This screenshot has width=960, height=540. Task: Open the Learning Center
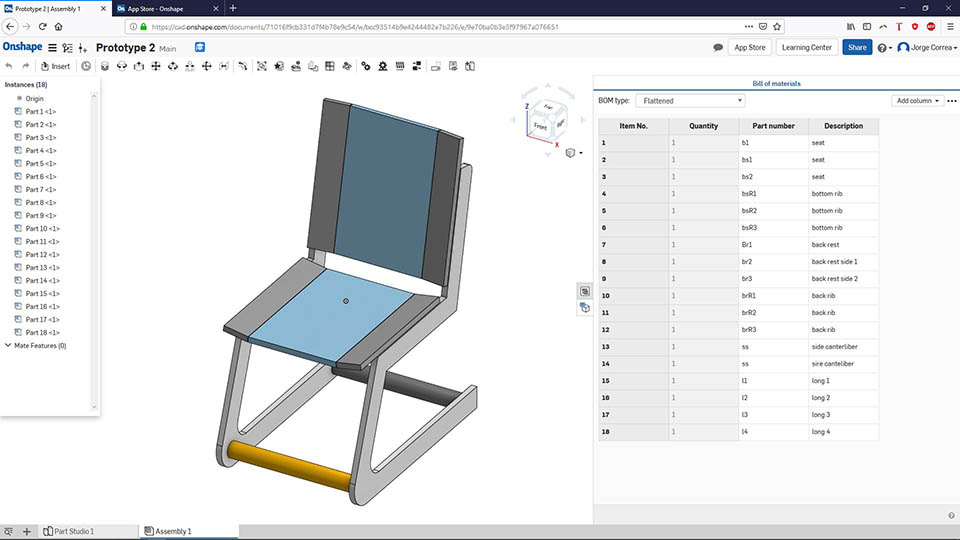(x=806, y=47)
